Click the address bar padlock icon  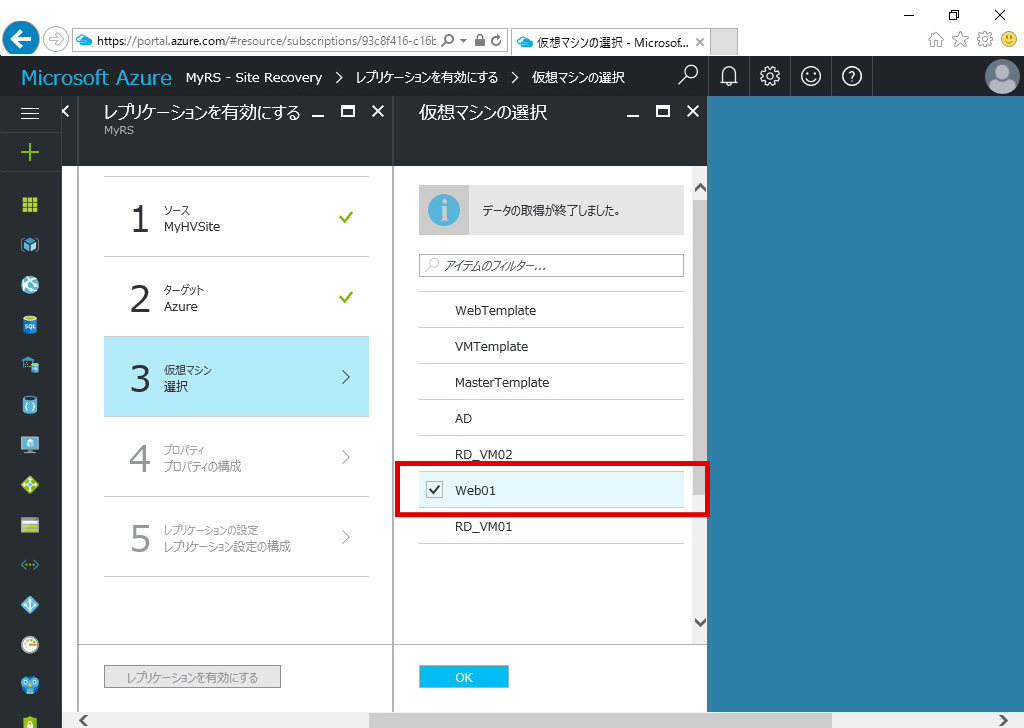click(479, 40)
